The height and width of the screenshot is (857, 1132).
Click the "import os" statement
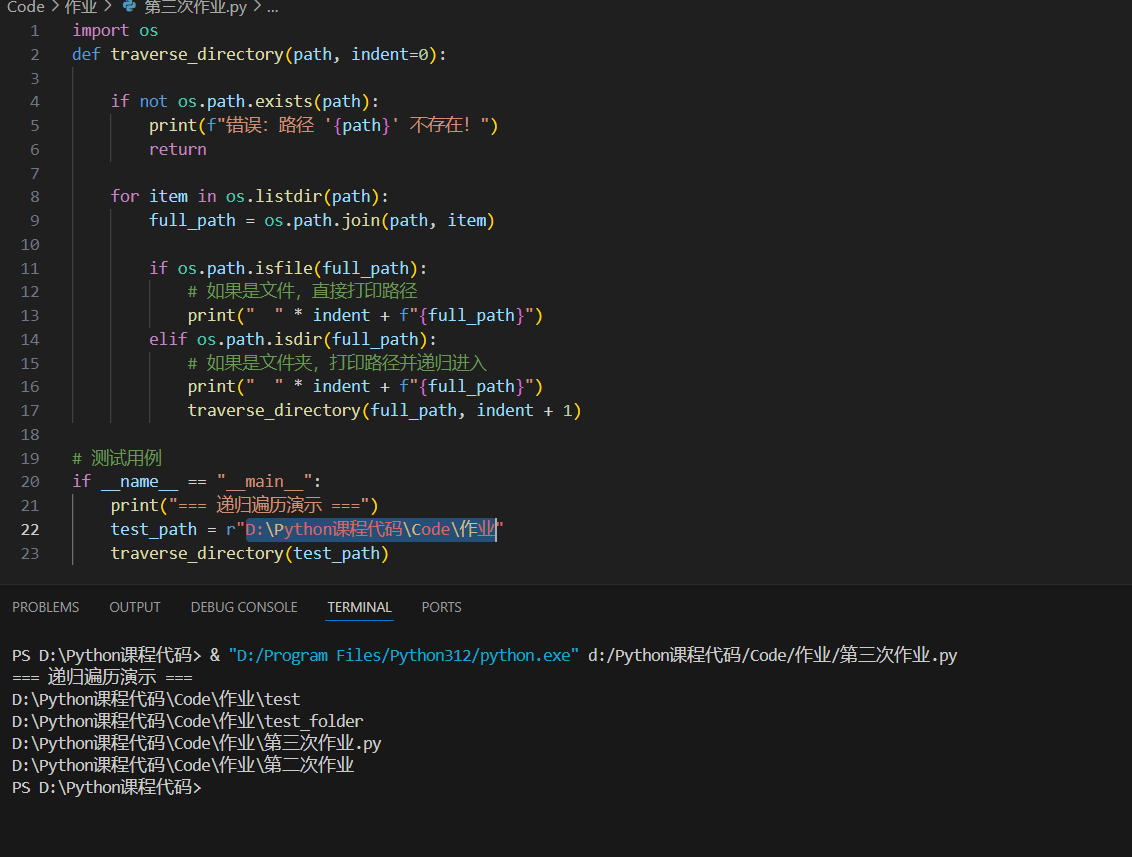115,31
